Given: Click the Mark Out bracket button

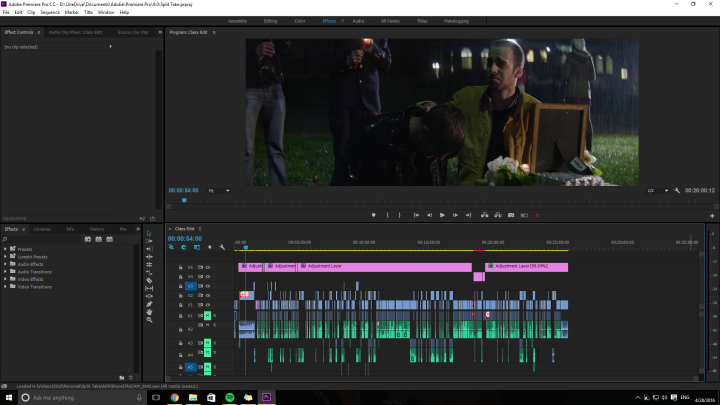Looking at the screenshot, I should pyautogui.click(x=399, y=215).
